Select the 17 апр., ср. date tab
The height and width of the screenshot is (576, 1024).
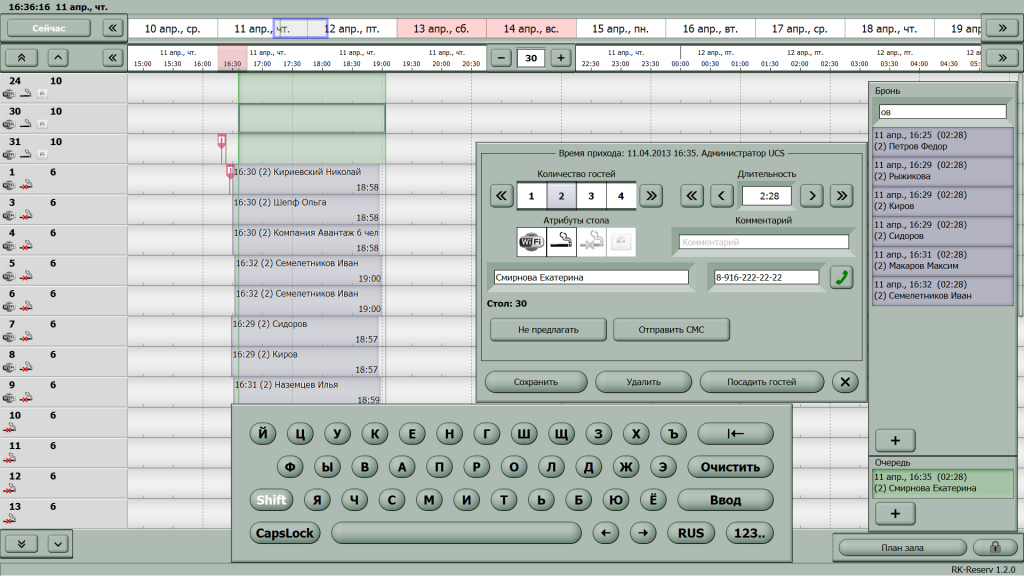tap(799, 29)
